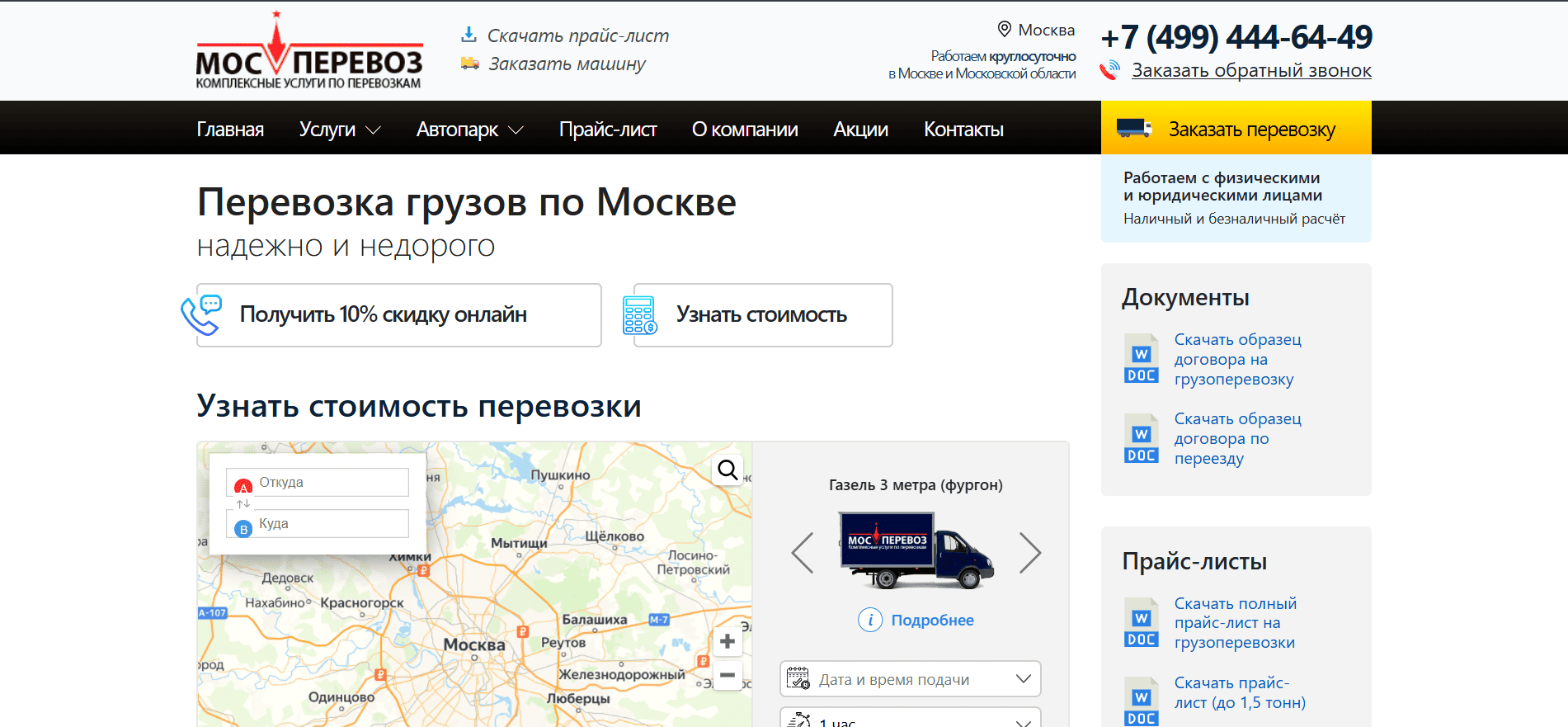Click the info icon beside Подробнее
Image resolution: width=1568 pixels, height=727 pixels.
point(870,620)
